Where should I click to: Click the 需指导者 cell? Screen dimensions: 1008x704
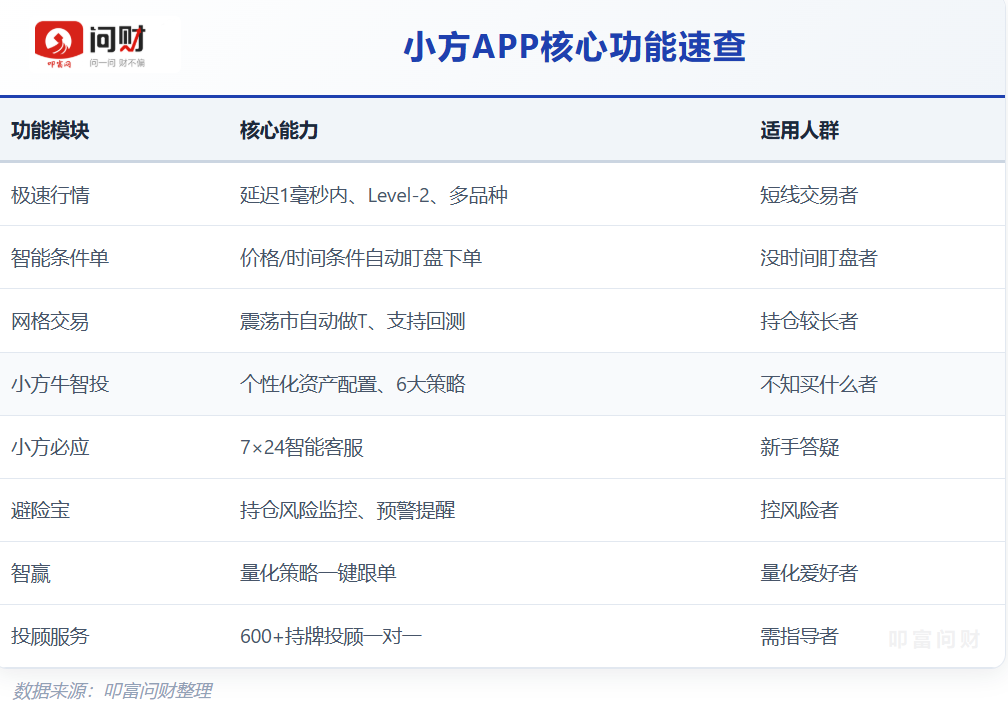click(x=799, y=636)
